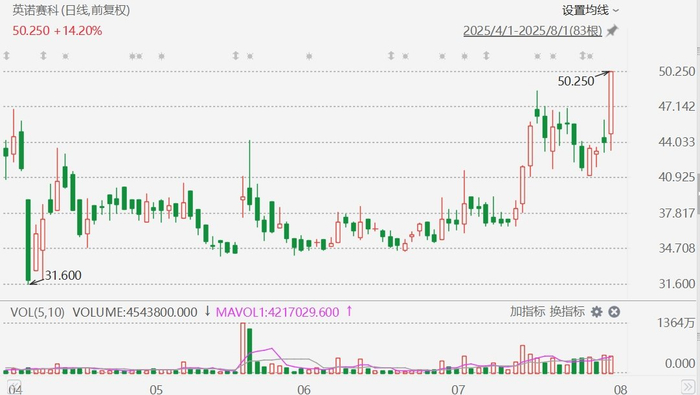
Task: Click the last star event marker near August
Action: (x=590, y=56)
